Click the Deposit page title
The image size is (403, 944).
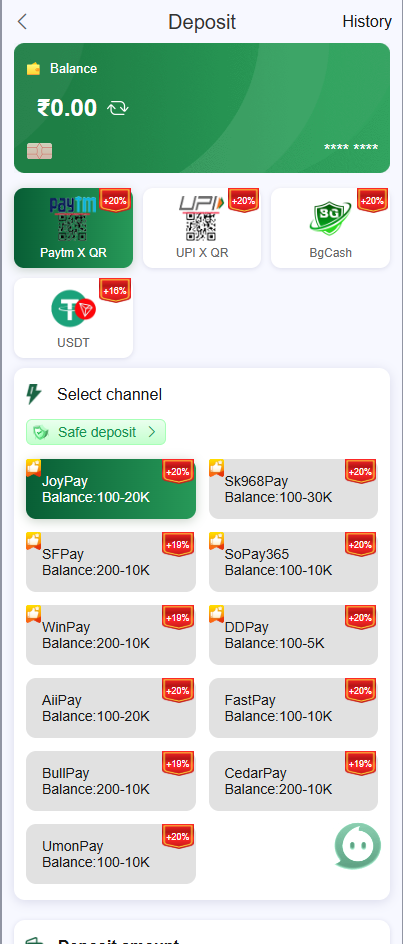point(202,22)
